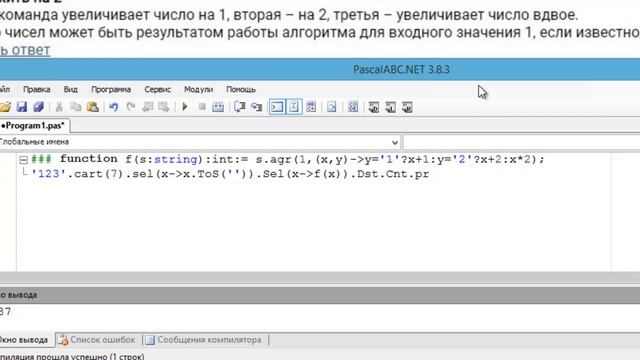The image size is (640, 360).
Task: Switch to Сообщения компилятора tab
Action: click(x=204, y=340)
